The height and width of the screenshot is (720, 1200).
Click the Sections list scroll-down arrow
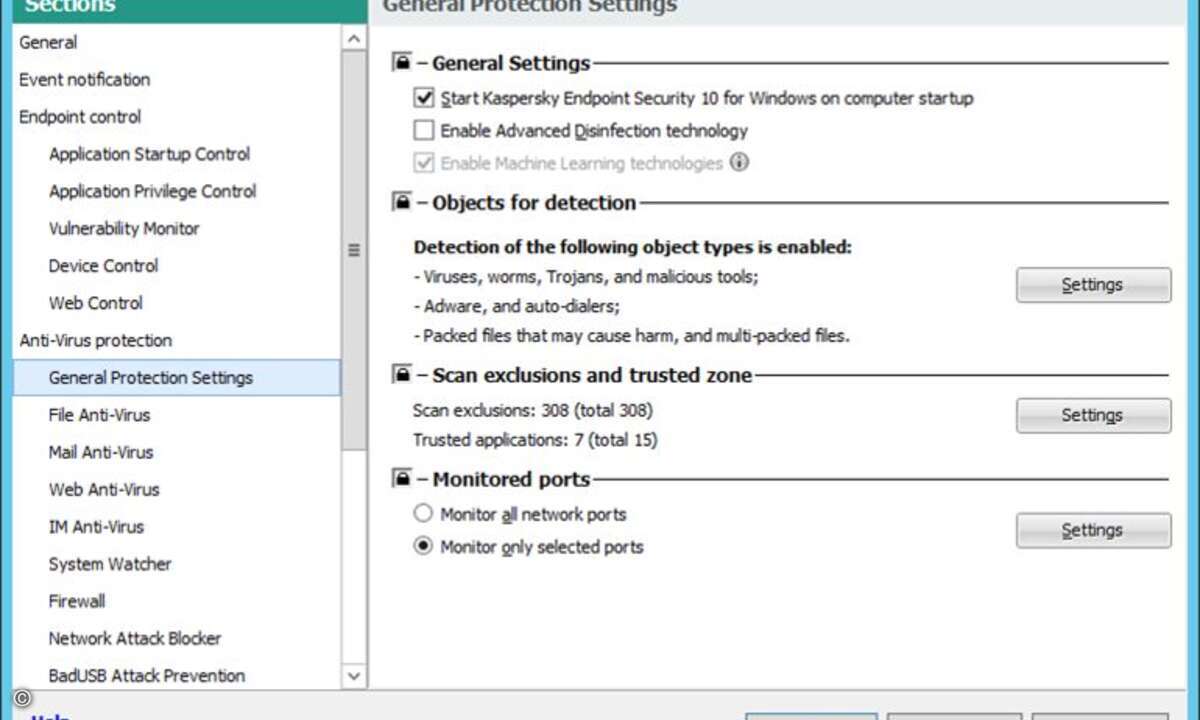[354, 676]
